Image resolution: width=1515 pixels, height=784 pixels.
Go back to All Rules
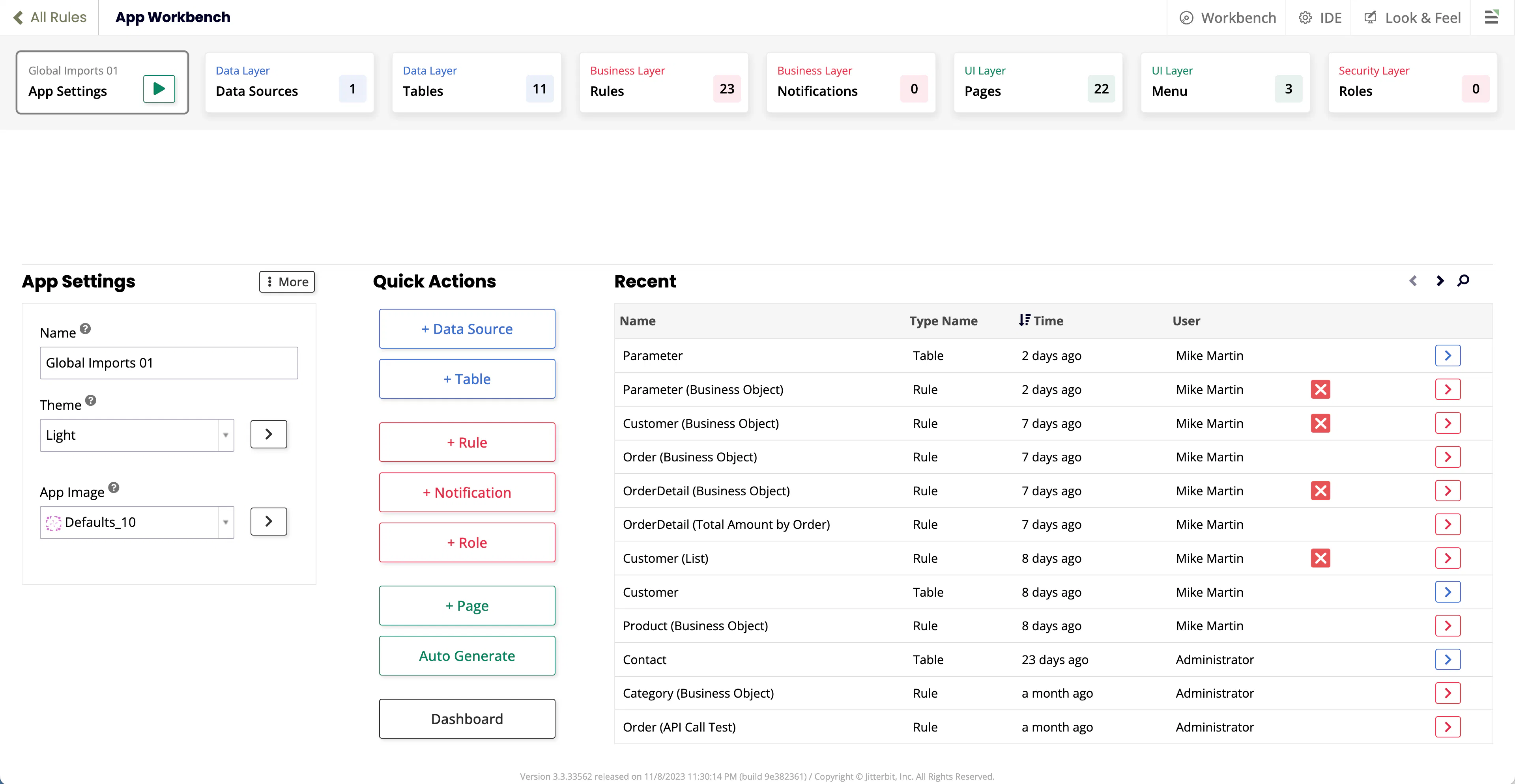tap(50, 18)
